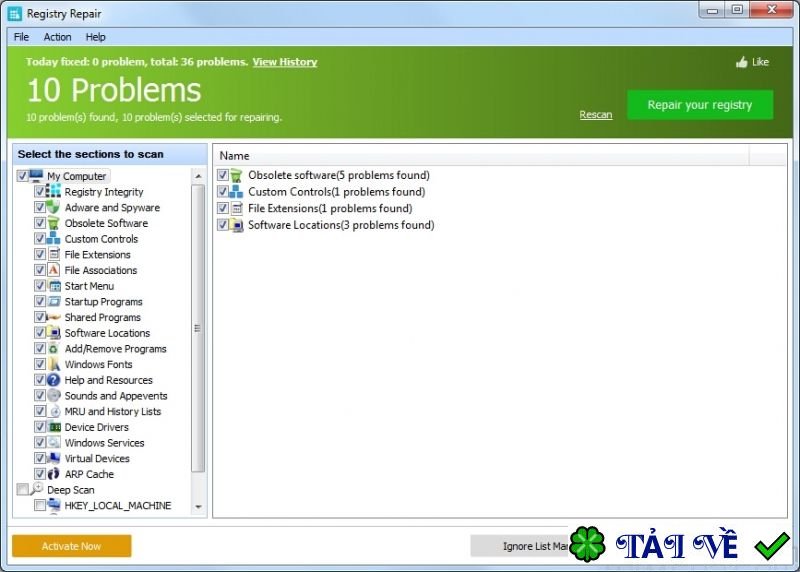
Task: Select Software Locations(3 problems found) row text
Action: tap(341, 225)
